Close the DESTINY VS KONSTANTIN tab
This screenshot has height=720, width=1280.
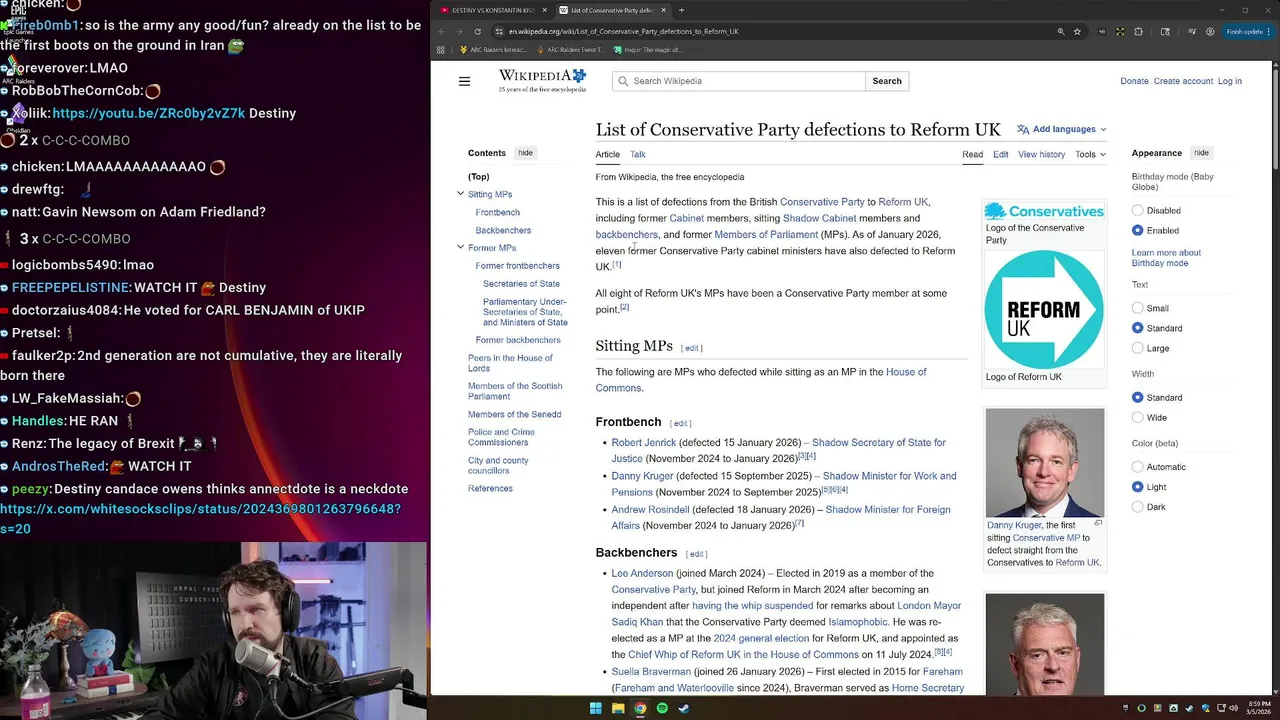[x=545, y=10]
